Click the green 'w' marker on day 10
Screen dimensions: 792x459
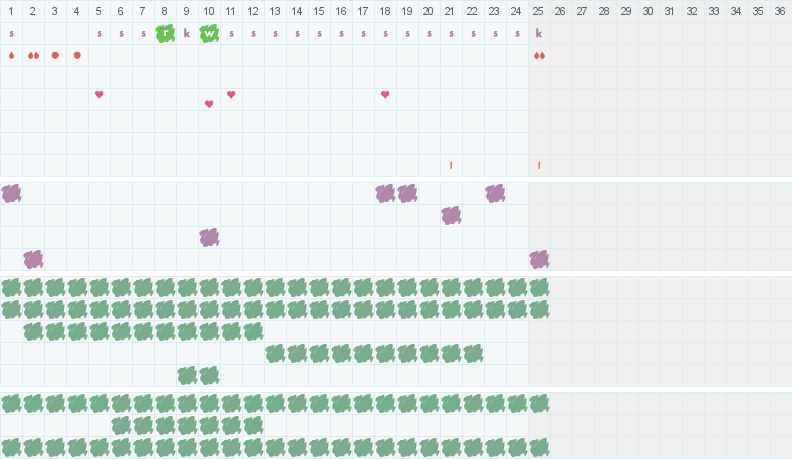[x=209, y=33]
